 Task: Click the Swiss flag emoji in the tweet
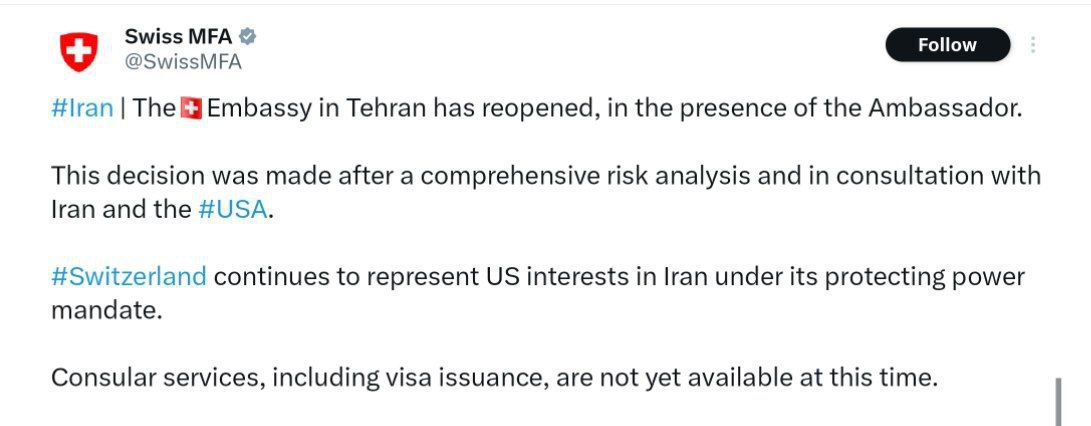191,109
